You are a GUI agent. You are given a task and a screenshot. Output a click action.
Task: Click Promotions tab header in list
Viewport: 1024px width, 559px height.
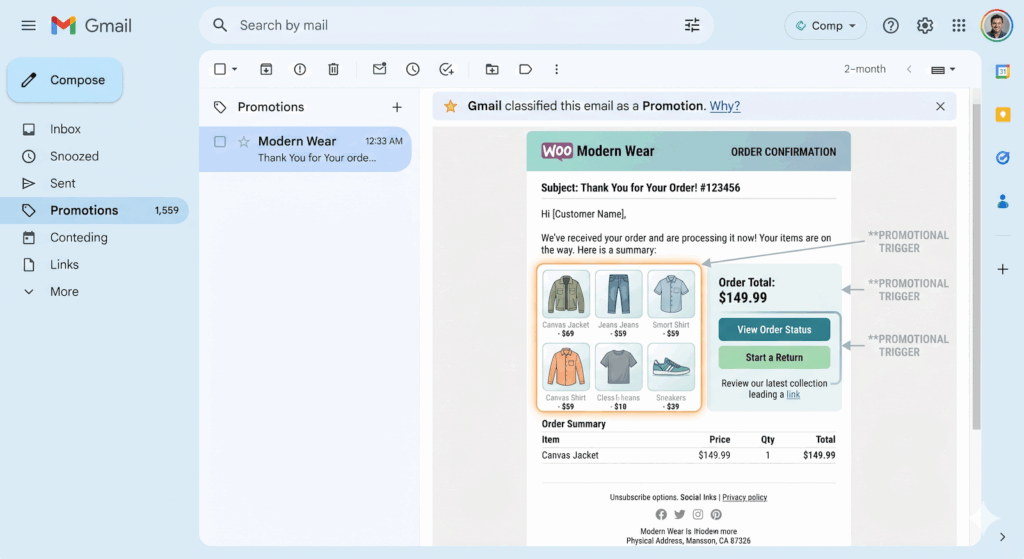pos(270,107)
